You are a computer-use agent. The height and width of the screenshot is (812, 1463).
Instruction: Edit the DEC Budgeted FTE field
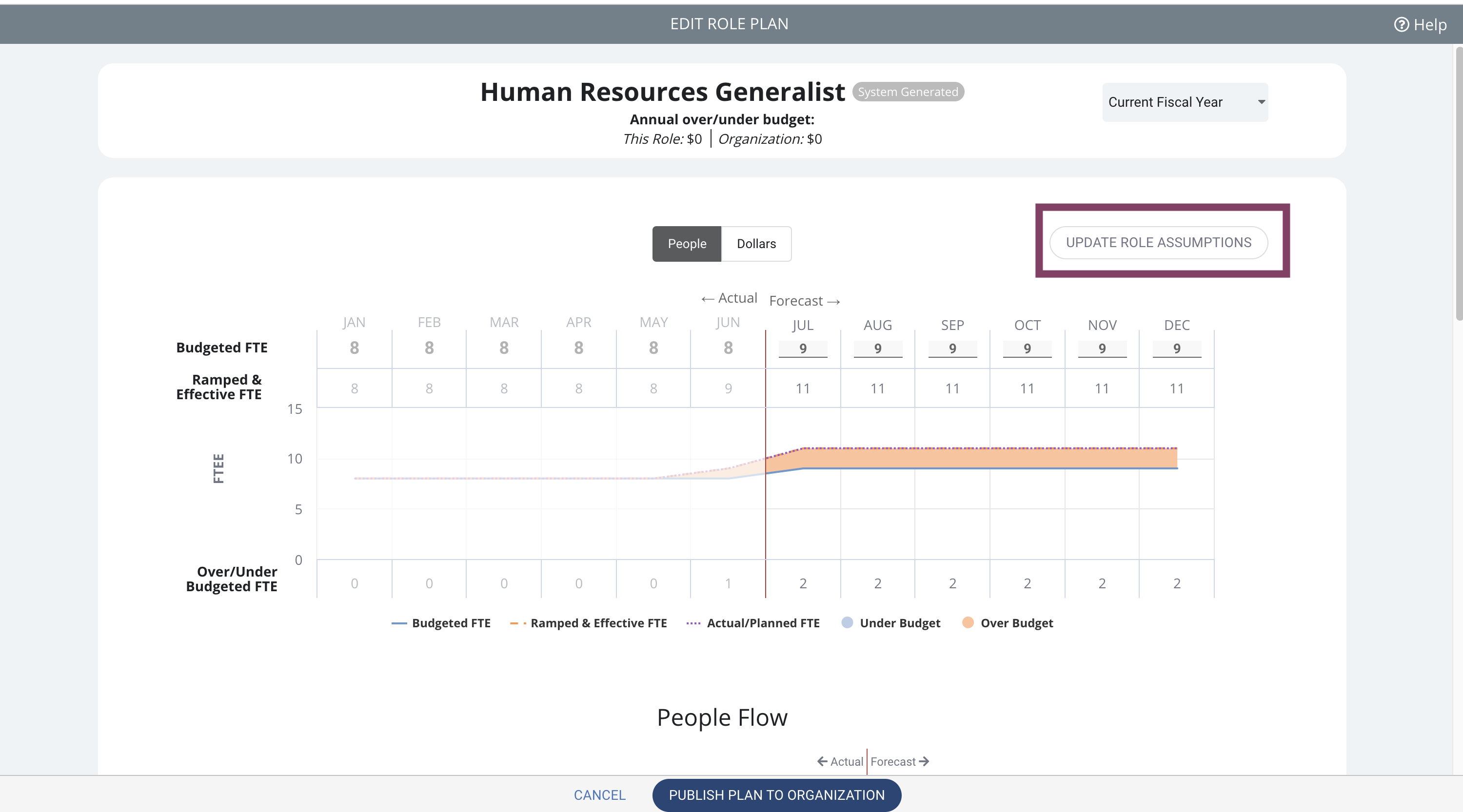coord(1177,348)
